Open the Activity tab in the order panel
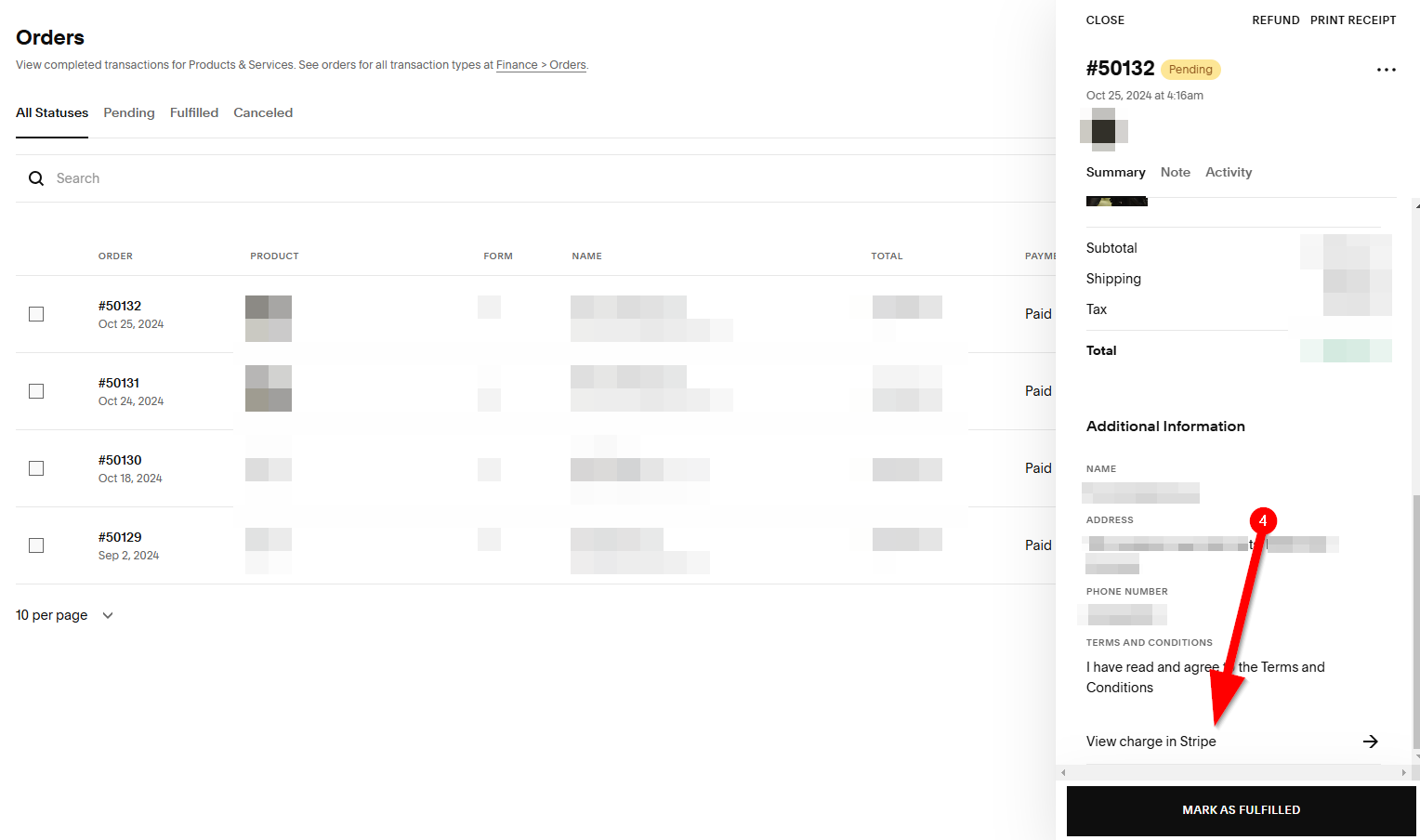This screenshot has height=840, width=1420. (x=1228, y=172)
